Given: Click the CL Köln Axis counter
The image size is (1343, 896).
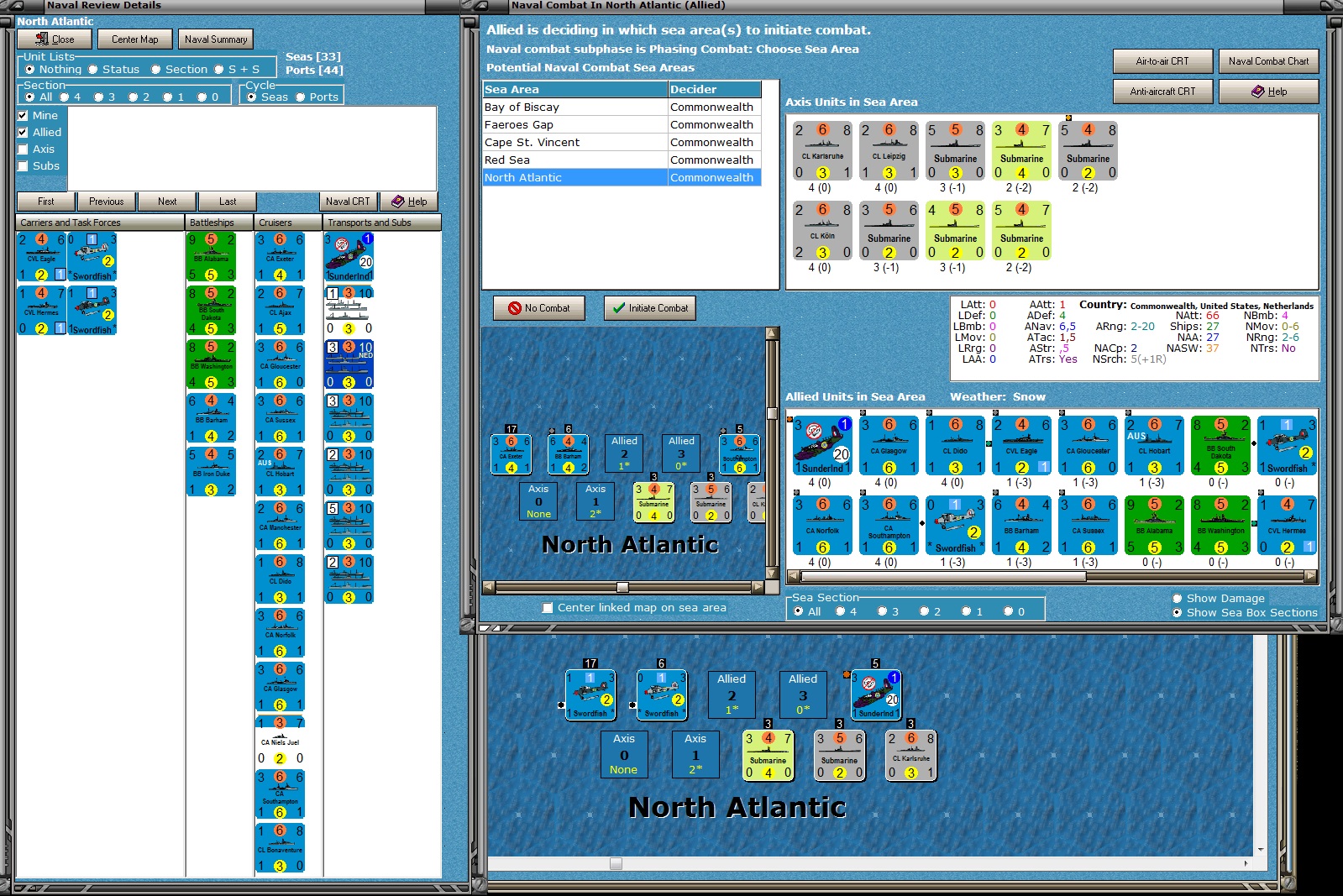Looking at the screenshot, I should click(x=823, y=231).
